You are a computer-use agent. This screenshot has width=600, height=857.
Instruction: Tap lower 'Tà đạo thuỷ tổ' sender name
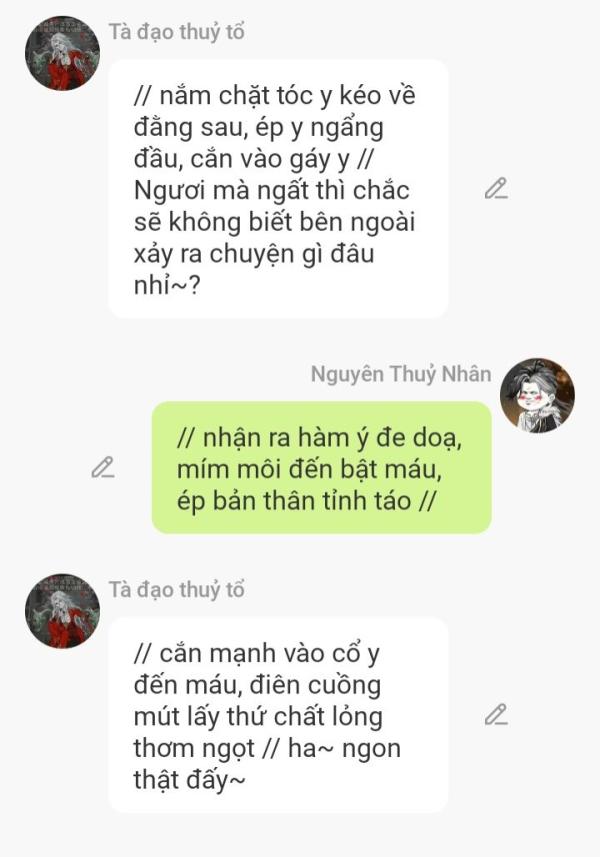177,590
